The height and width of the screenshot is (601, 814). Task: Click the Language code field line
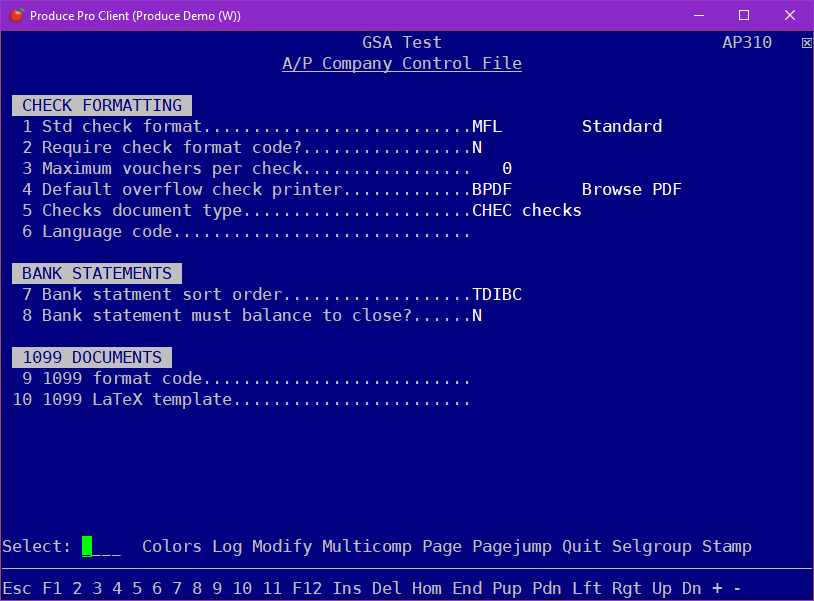pyautogui.click(x=246, y=231)
